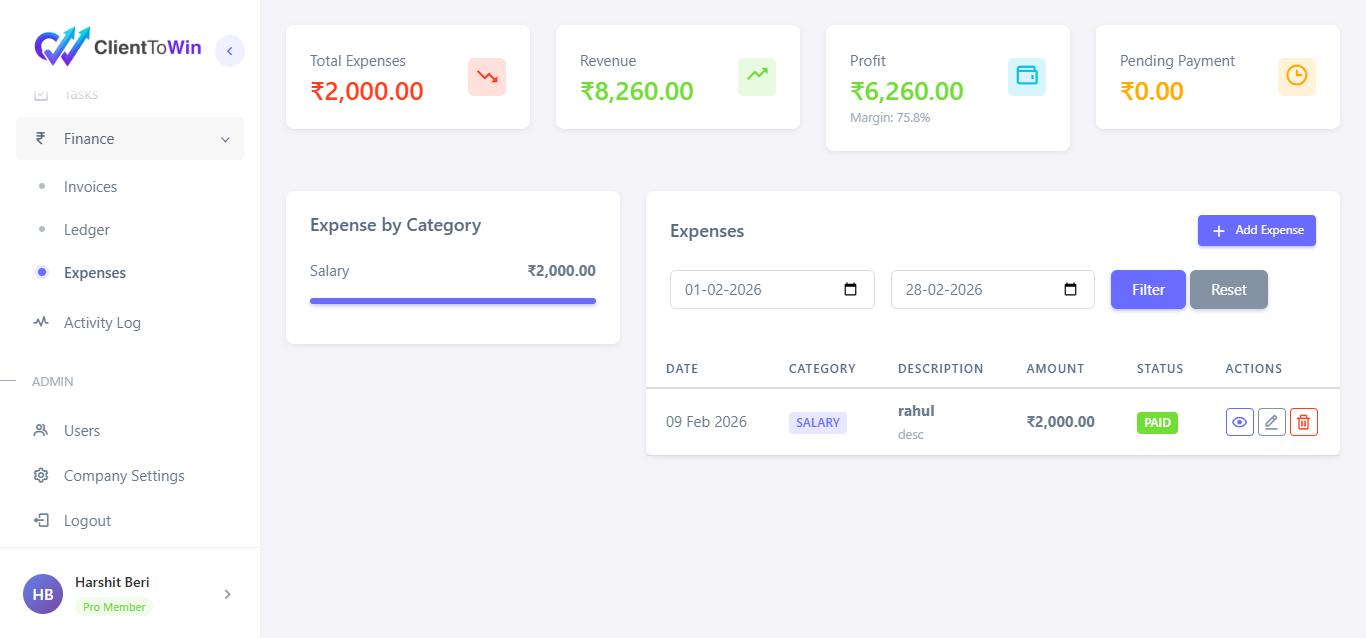This screenshot has height=638, width=1366.
Task: Collapse the sidebar with the chevron button
Action: (x=229, y=50)
